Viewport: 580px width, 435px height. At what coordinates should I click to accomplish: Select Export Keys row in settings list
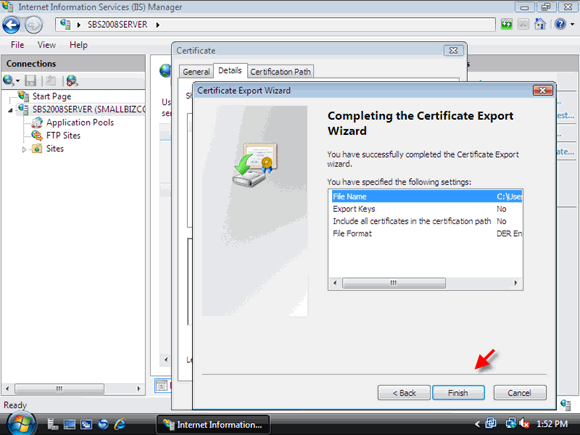click(427, 209)
